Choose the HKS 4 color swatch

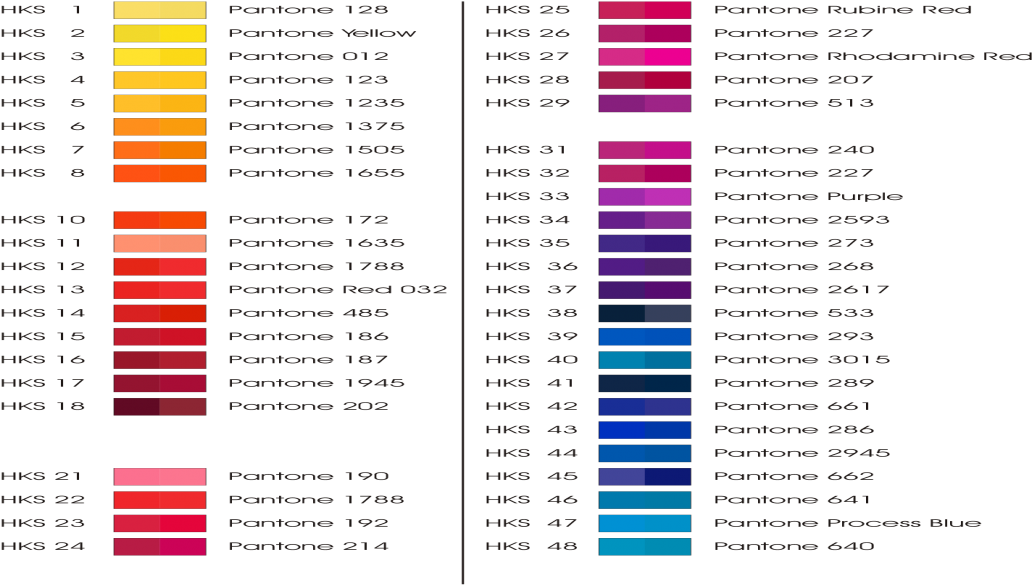[x=160, y=80]
